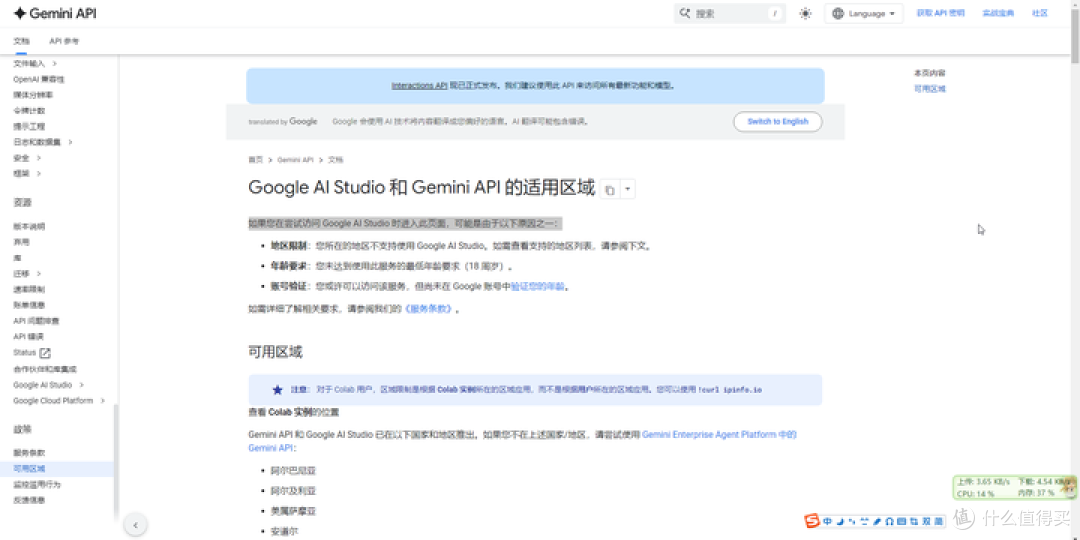
Task: Click the 双 icon in Sogou toolbar
Action: pos(928,521)
